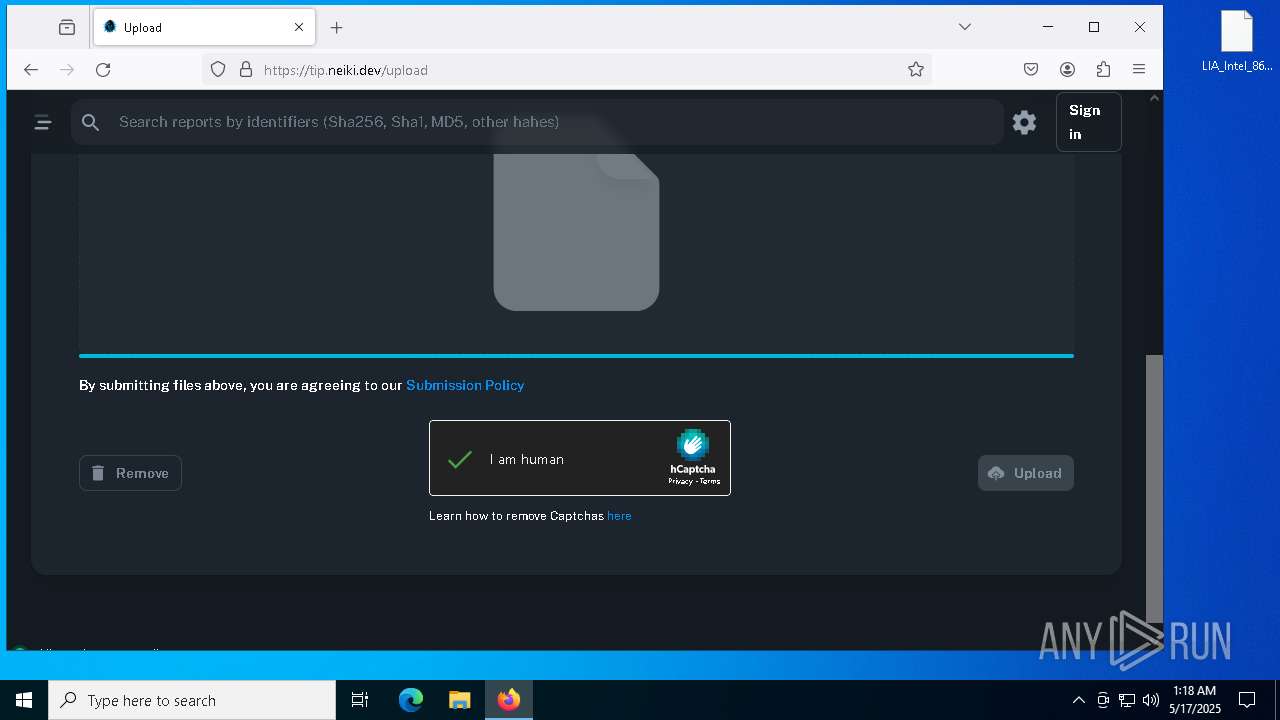
Task: Expand the list all tabs dropdown
Action: coord(965,27)
